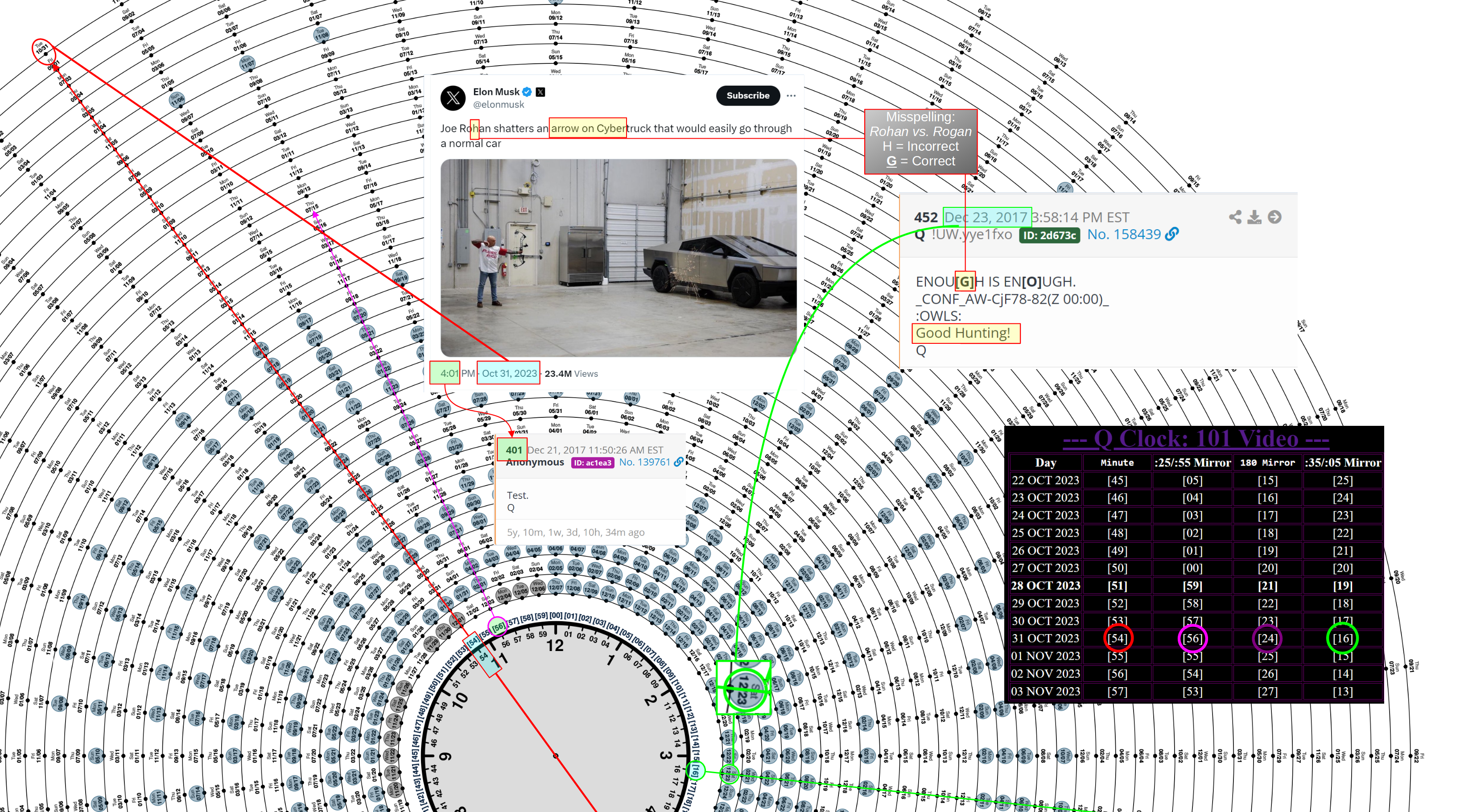Click the X affiliate badge beside the verified checkmark
Viewport: 1460px width, 812px height.
[540, 92]
